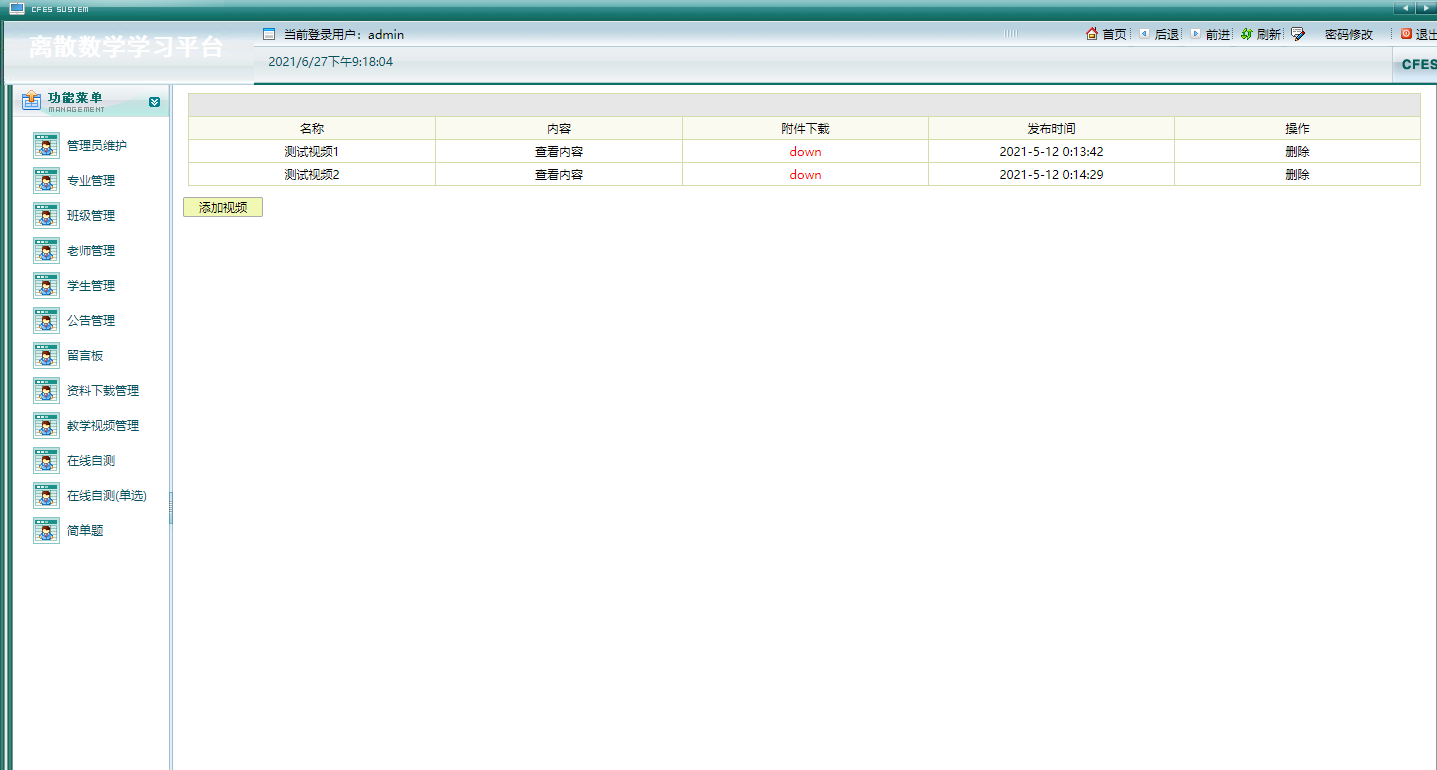Open 在线自测 from the menu

[x=91, y=461]
